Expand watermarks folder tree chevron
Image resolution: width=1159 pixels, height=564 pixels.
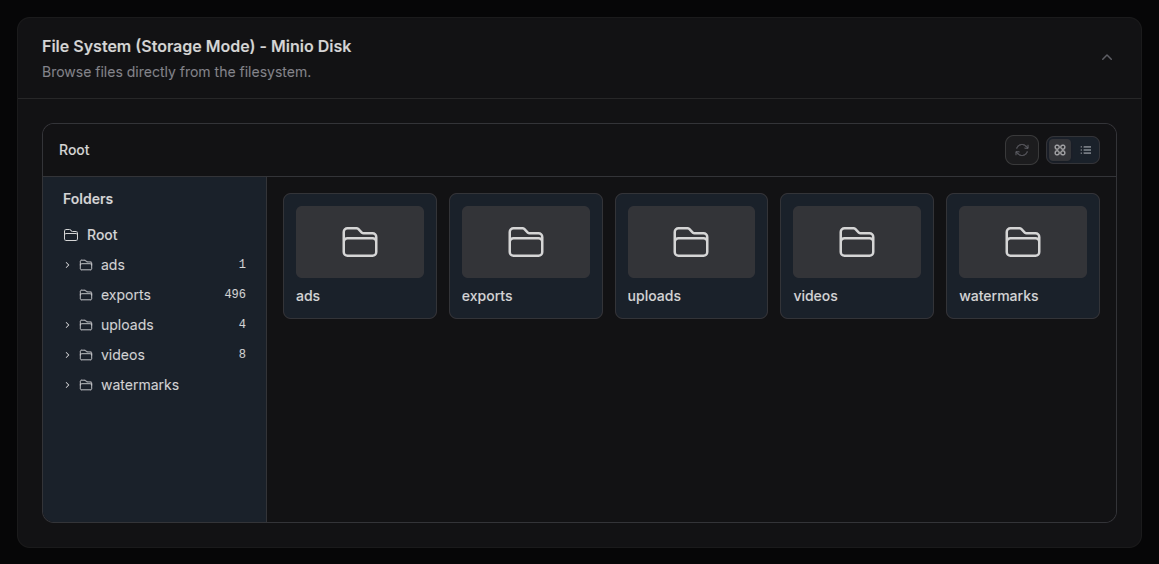coord(67,385)
